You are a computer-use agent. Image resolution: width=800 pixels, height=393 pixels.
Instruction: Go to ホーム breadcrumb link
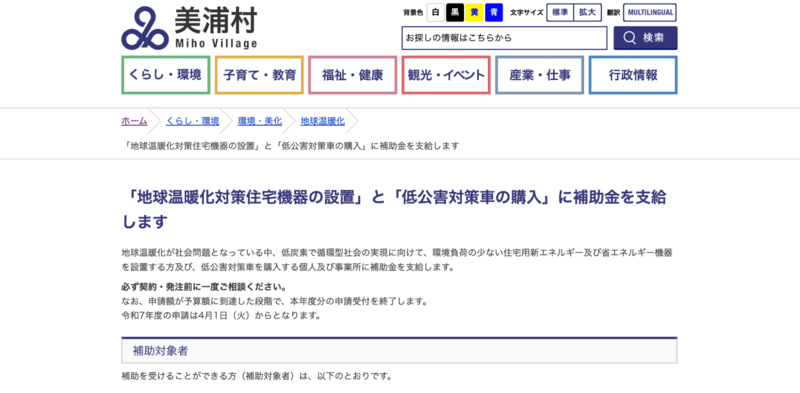[x=134, y=121]
